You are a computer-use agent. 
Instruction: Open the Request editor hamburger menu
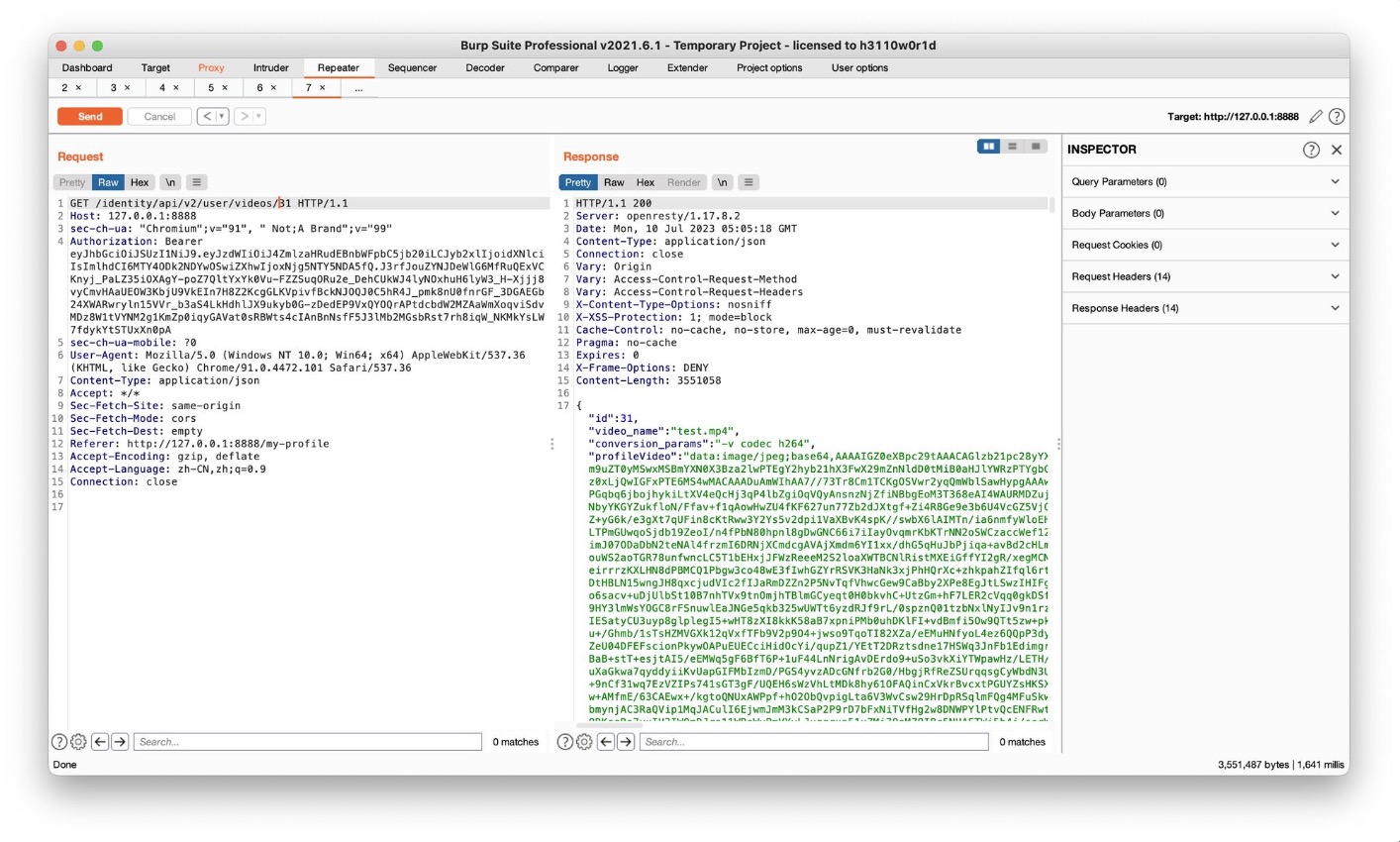tap(197, 182)
